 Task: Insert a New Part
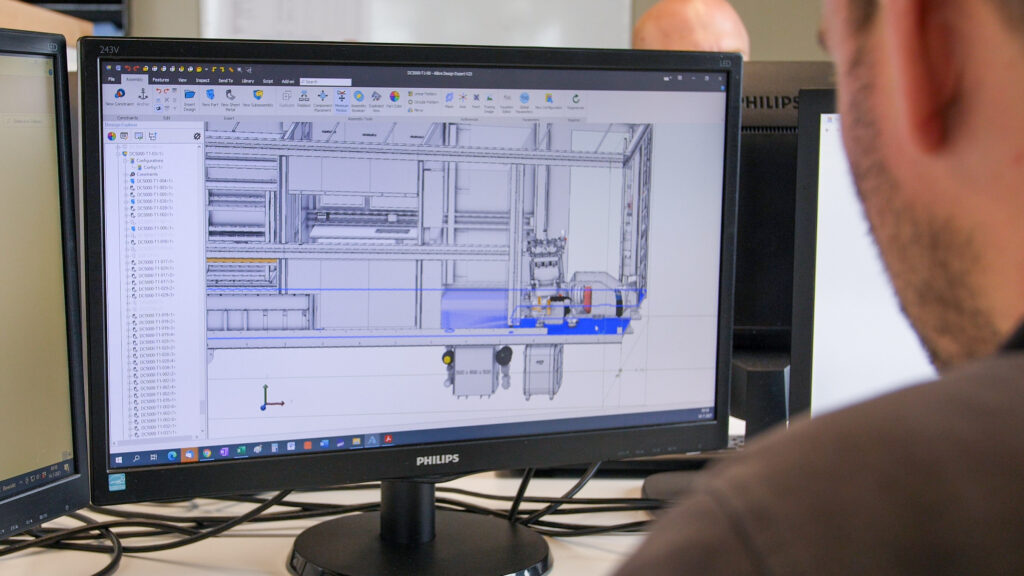point(210,96)
